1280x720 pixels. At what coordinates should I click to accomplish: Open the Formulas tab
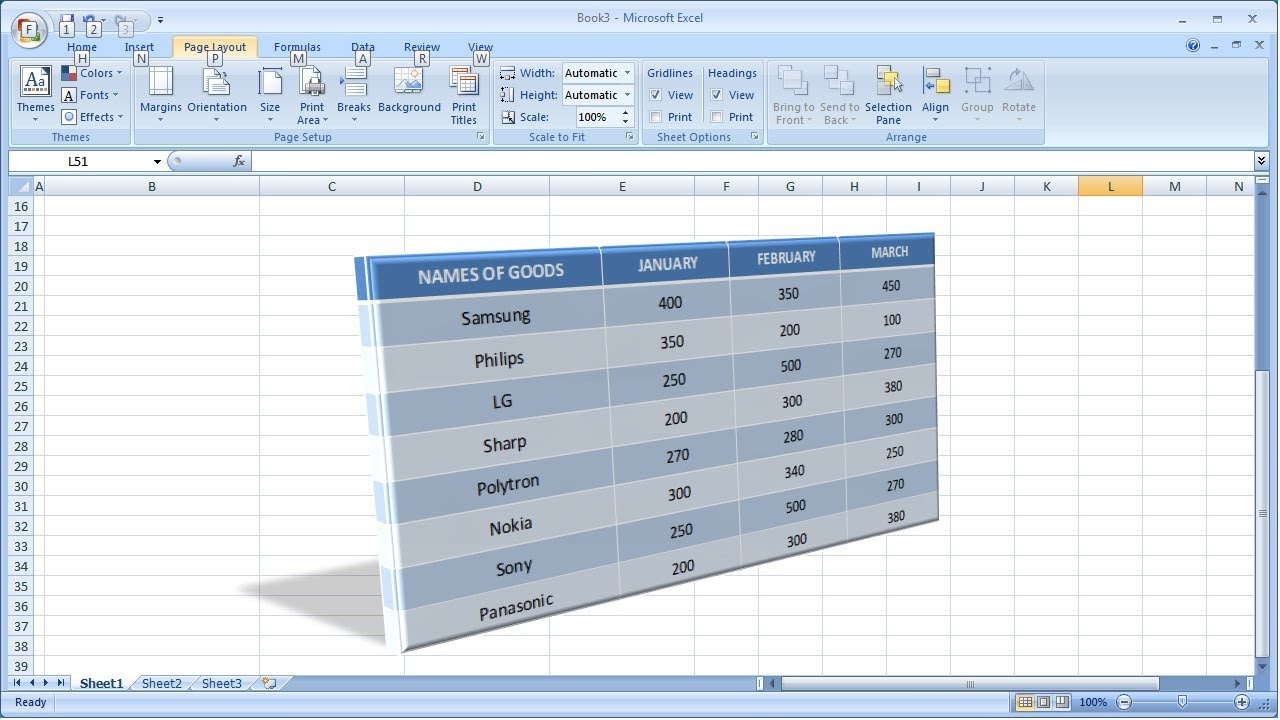point(297,47)
